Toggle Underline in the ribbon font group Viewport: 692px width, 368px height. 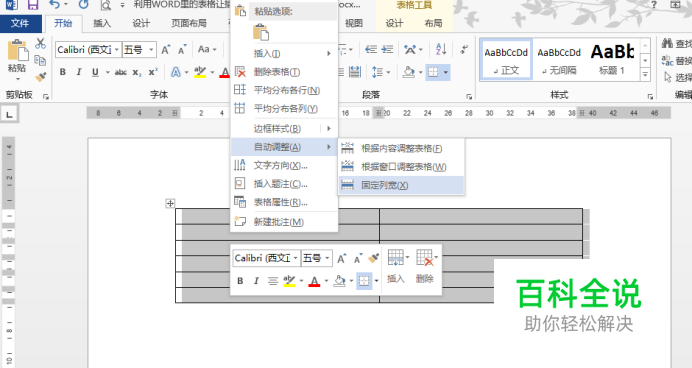[95, 72]
